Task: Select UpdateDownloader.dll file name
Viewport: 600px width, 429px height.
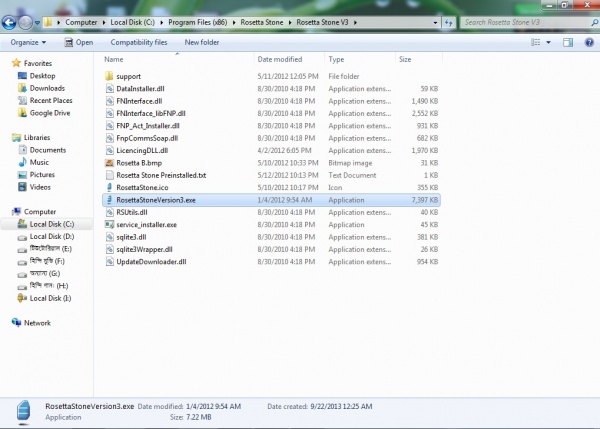Action: coord(151,262)
